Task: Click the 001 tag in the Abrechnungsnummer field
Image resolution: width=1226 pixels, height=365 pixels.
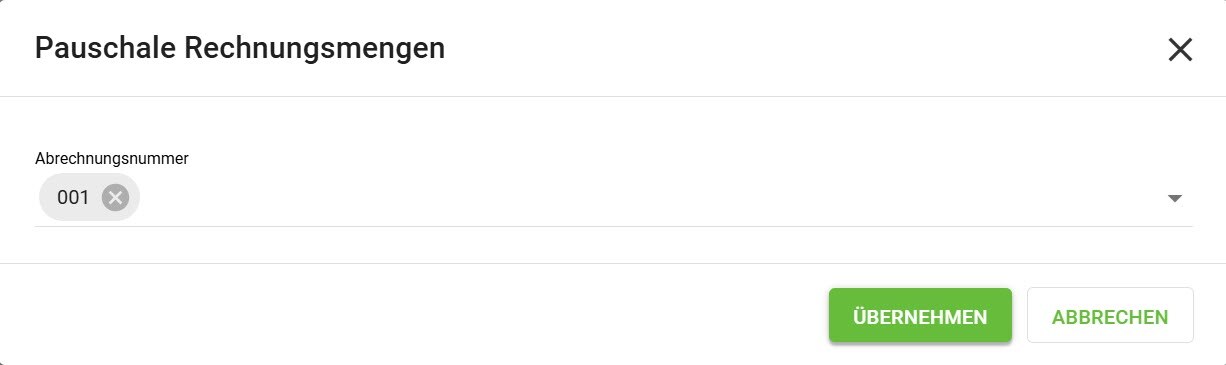Action: coord(89,198)
